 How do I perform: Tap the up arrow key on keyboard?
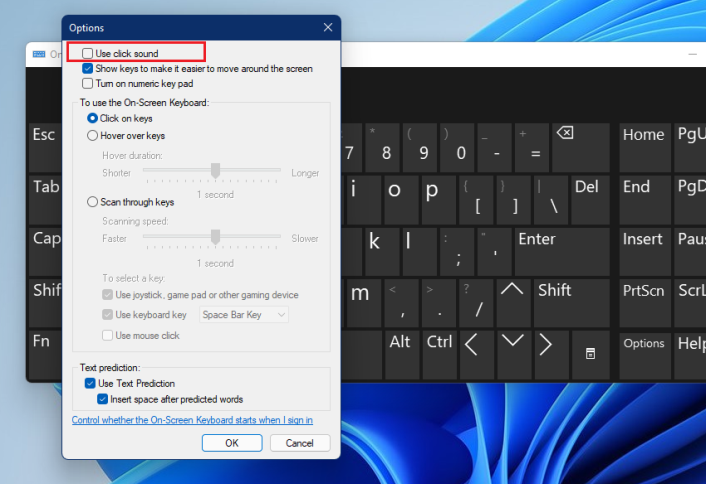point(512,302)
